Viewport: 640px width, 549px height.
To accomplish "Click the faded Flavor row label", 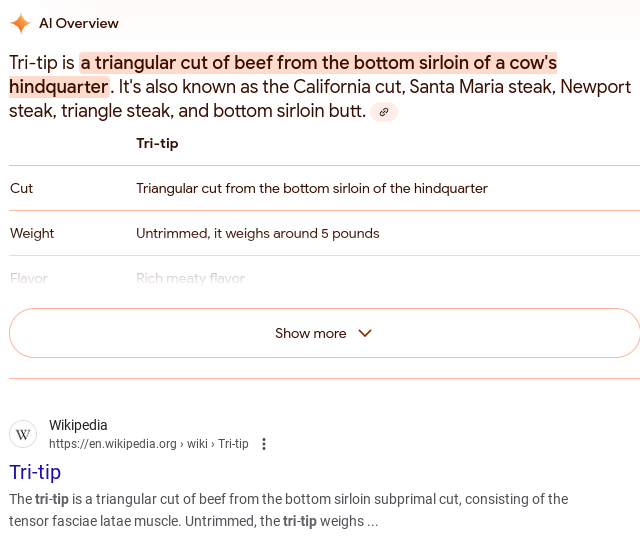I will tap(29, 278).
